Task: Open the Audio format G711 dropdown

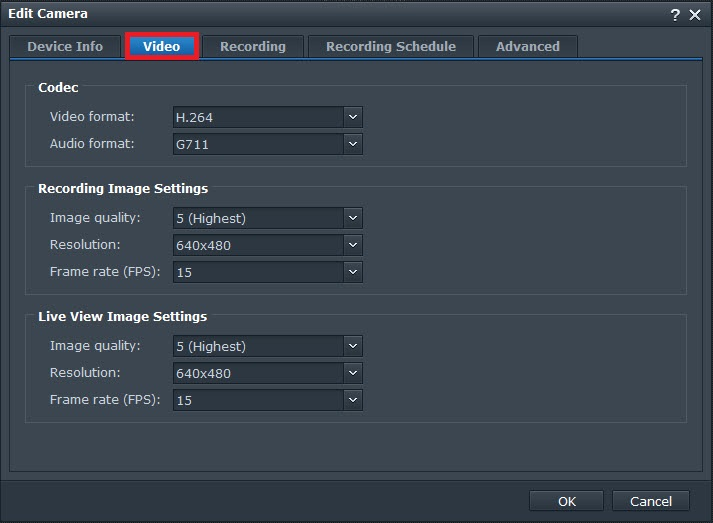Action: tap(352, 144)
